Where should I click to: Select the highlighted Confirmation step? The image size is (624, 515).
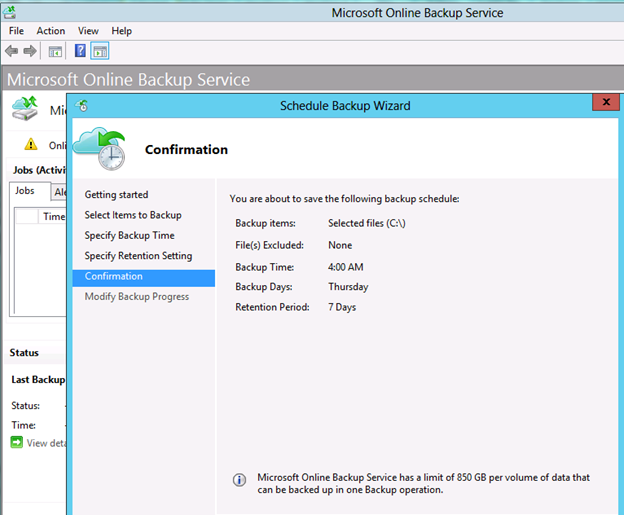tap(144, 278)
